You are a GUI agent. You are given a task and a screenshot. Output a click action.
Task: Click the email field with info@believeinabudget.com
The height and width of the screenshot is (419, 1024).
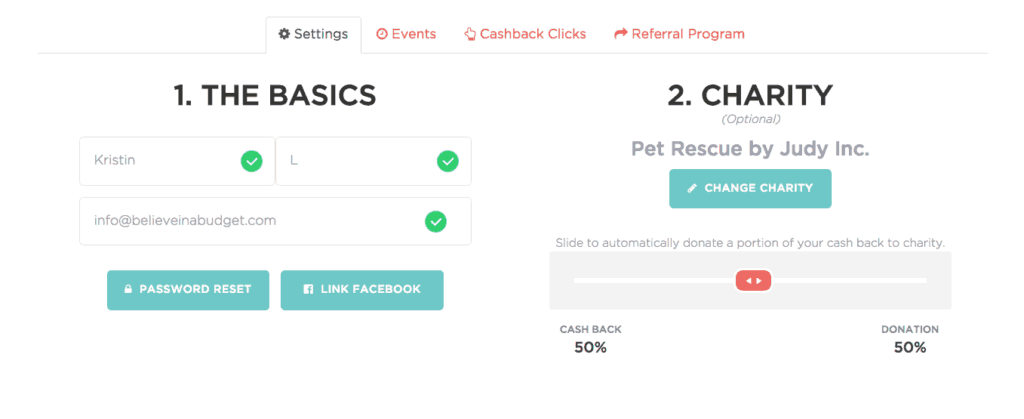click(x=250, y=221)
